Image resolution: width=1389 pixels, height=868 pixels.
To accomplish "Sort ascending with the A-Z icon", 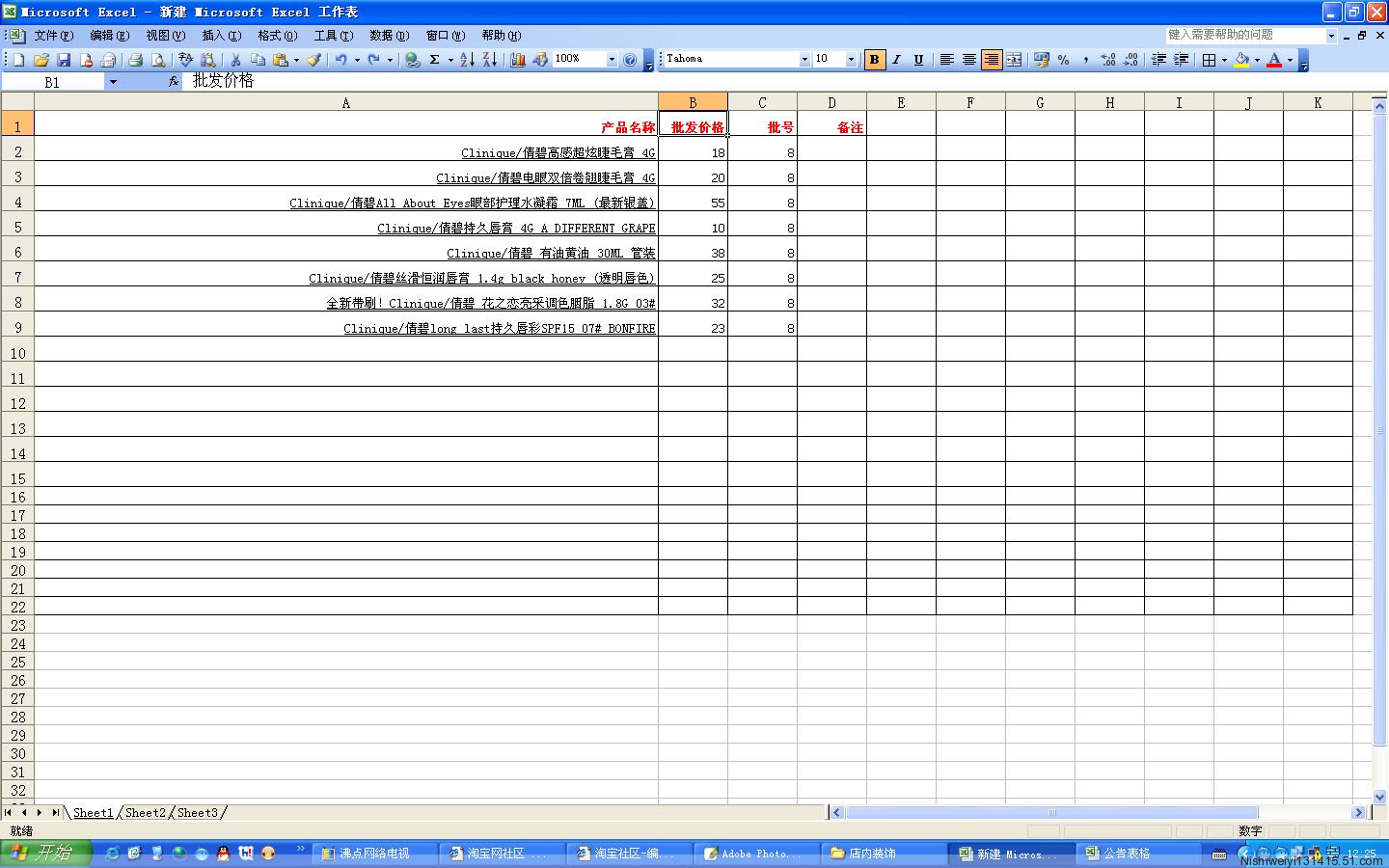I will coord(467,60).
